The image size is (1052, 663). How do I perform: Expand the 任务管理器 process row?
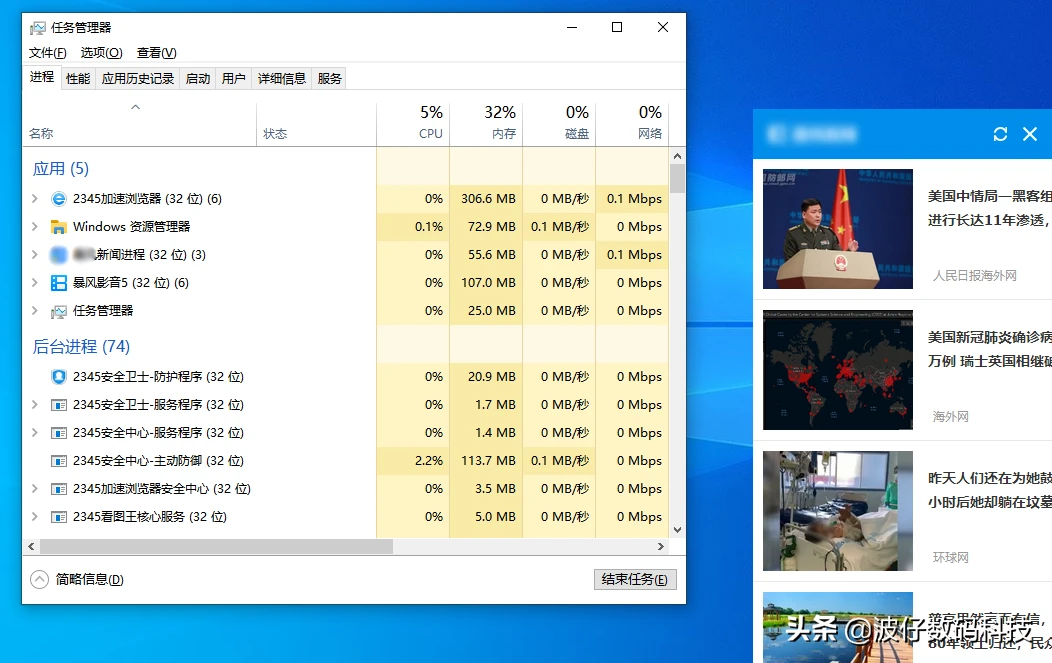[x=35, y=311]
